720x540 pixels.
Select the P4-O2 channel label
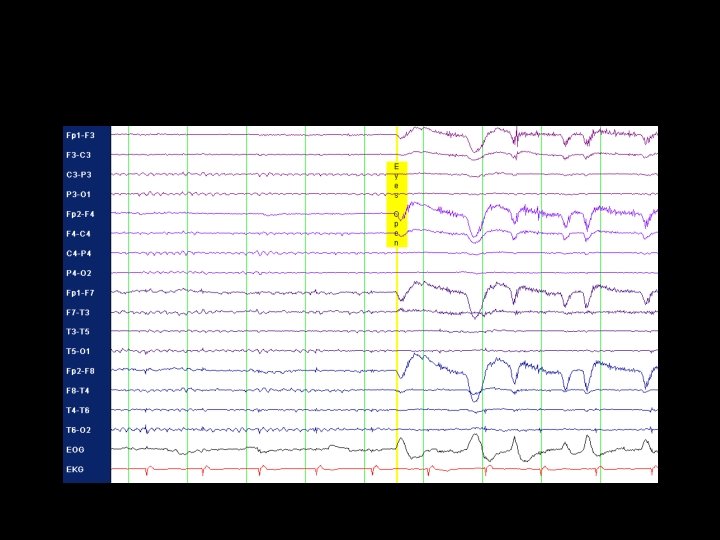pyautogui.click(x=79, y=273)
